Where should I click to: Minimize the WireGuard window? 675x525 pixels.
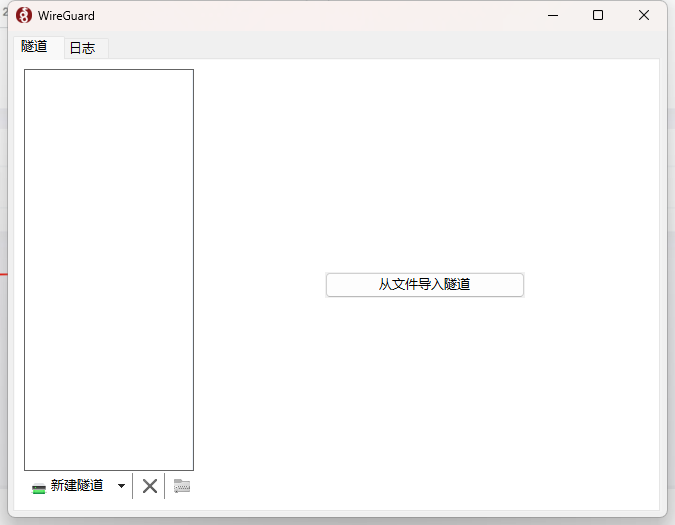pos(553,15)
